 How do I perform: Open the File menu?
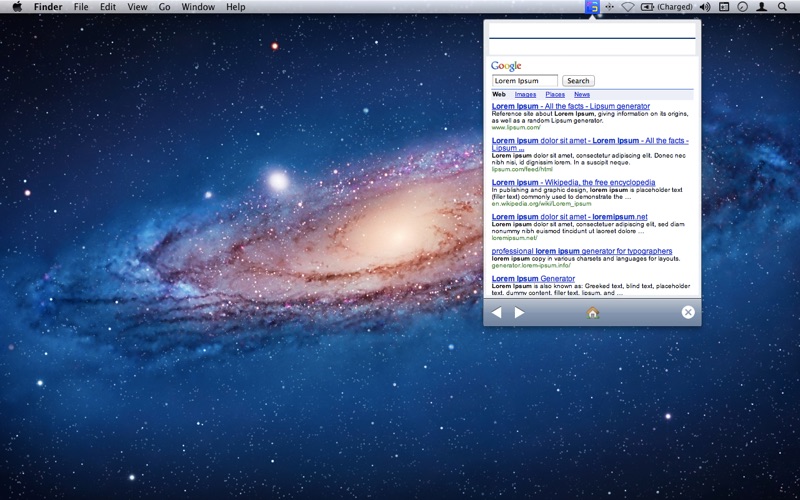pos(81,7)
